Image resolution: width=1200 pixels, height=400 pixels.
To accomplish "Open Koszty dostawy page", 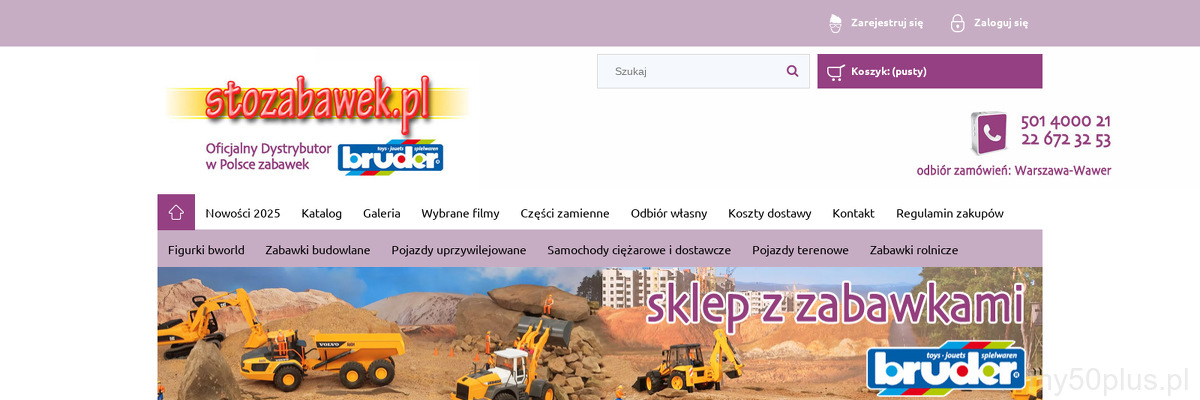I will [770, 213].
